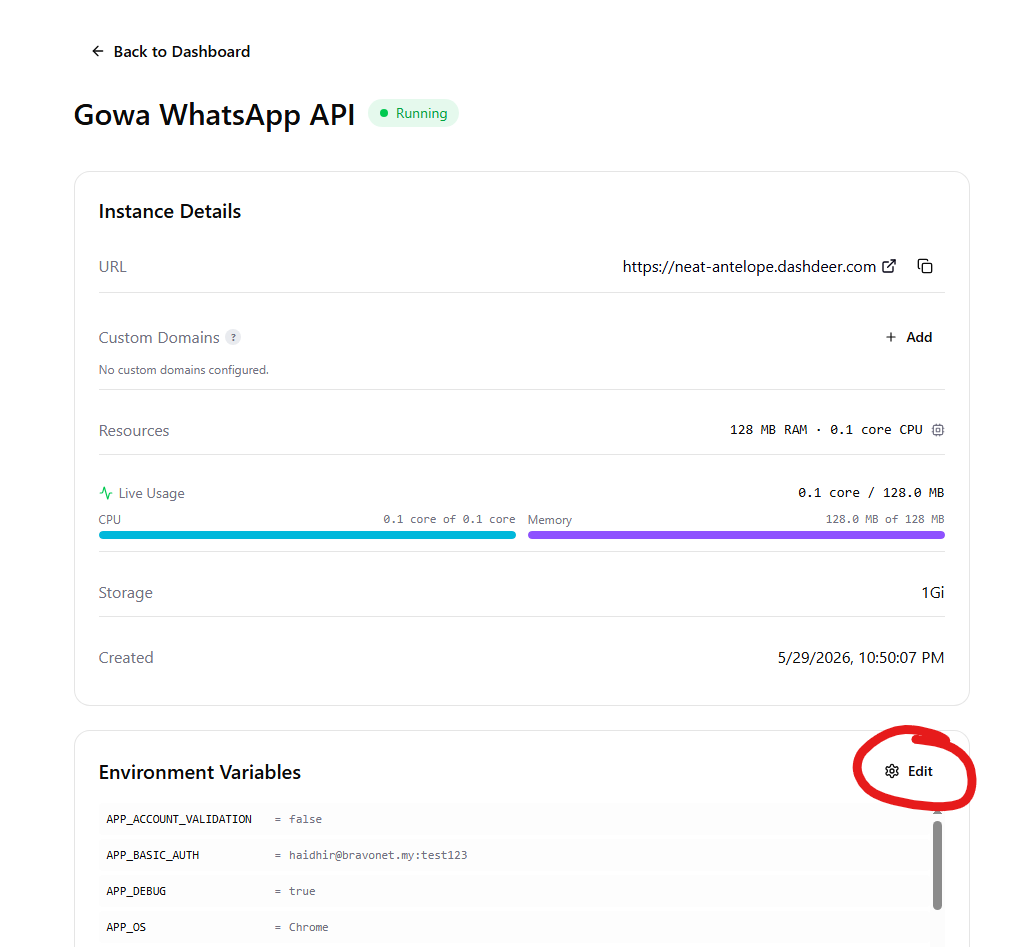Click the Instance Details heading
1012x947 pixels.
(170, 211)
